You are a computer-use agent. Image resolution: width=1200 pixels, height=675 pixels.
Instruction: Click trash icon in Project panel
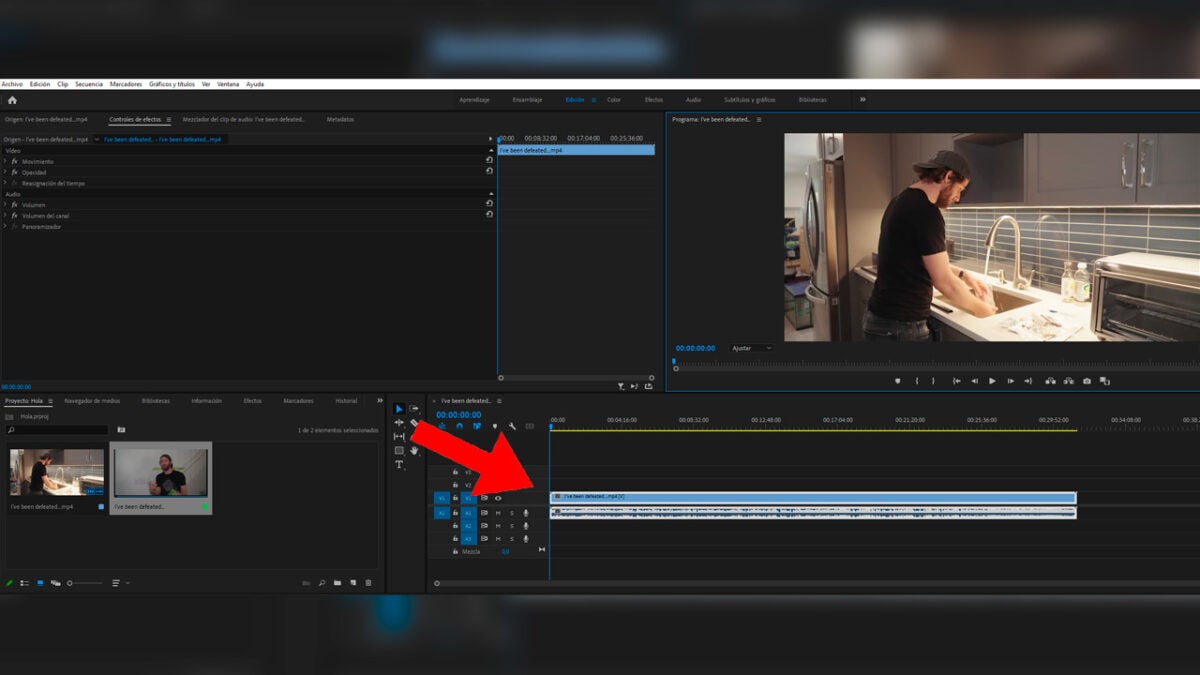pyautogui.click(x=368, y=583)
